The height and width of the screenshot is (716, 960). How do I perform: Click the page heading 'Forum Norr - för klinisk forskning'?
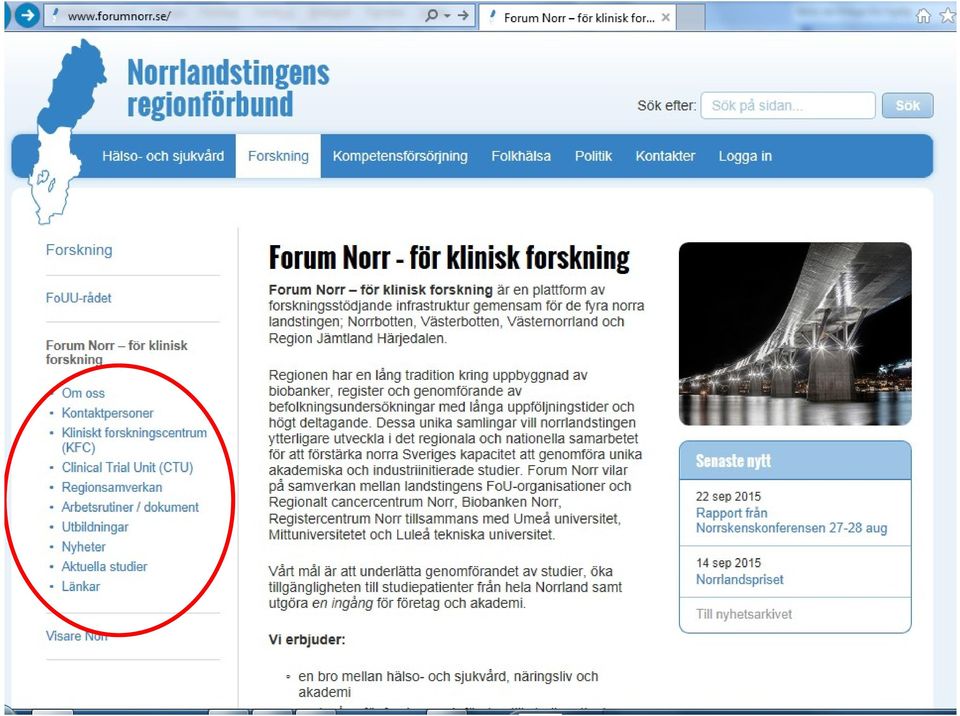pos(449,258)
